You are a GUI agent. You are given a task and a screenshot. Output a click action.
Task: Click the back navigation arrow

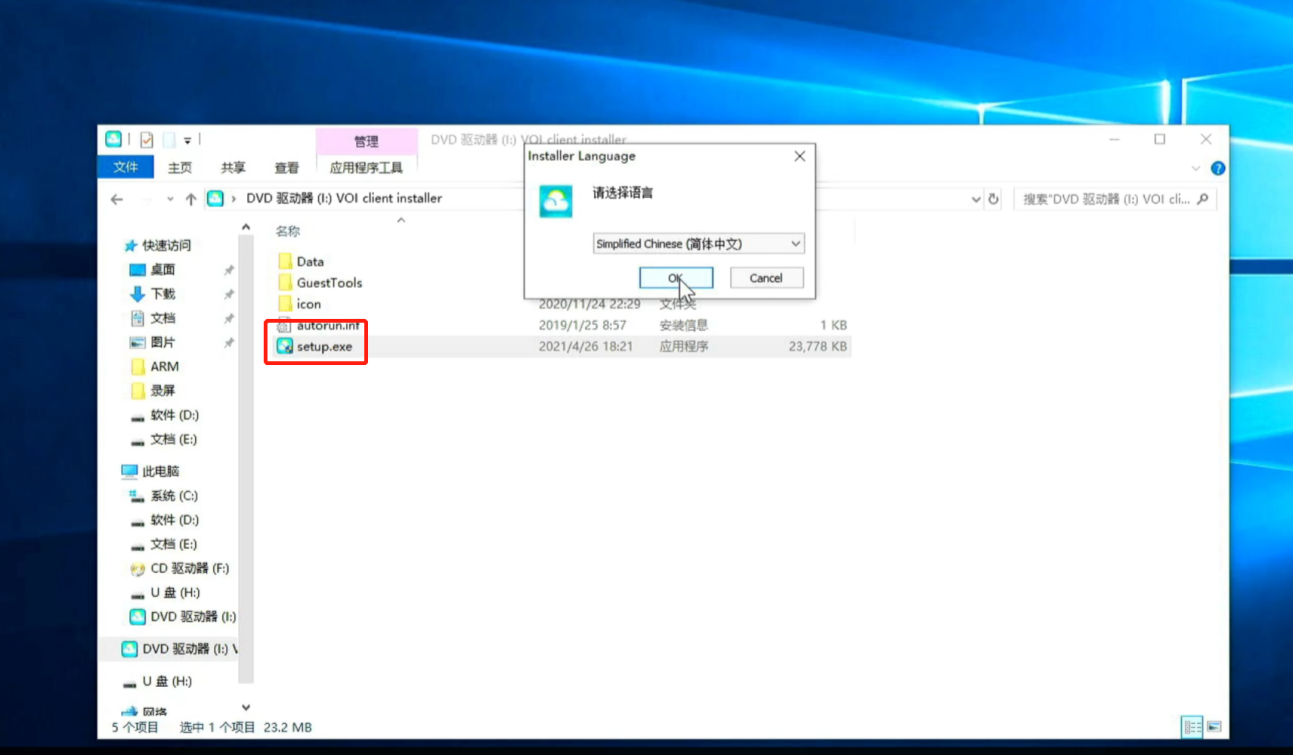tap(117, 199)
